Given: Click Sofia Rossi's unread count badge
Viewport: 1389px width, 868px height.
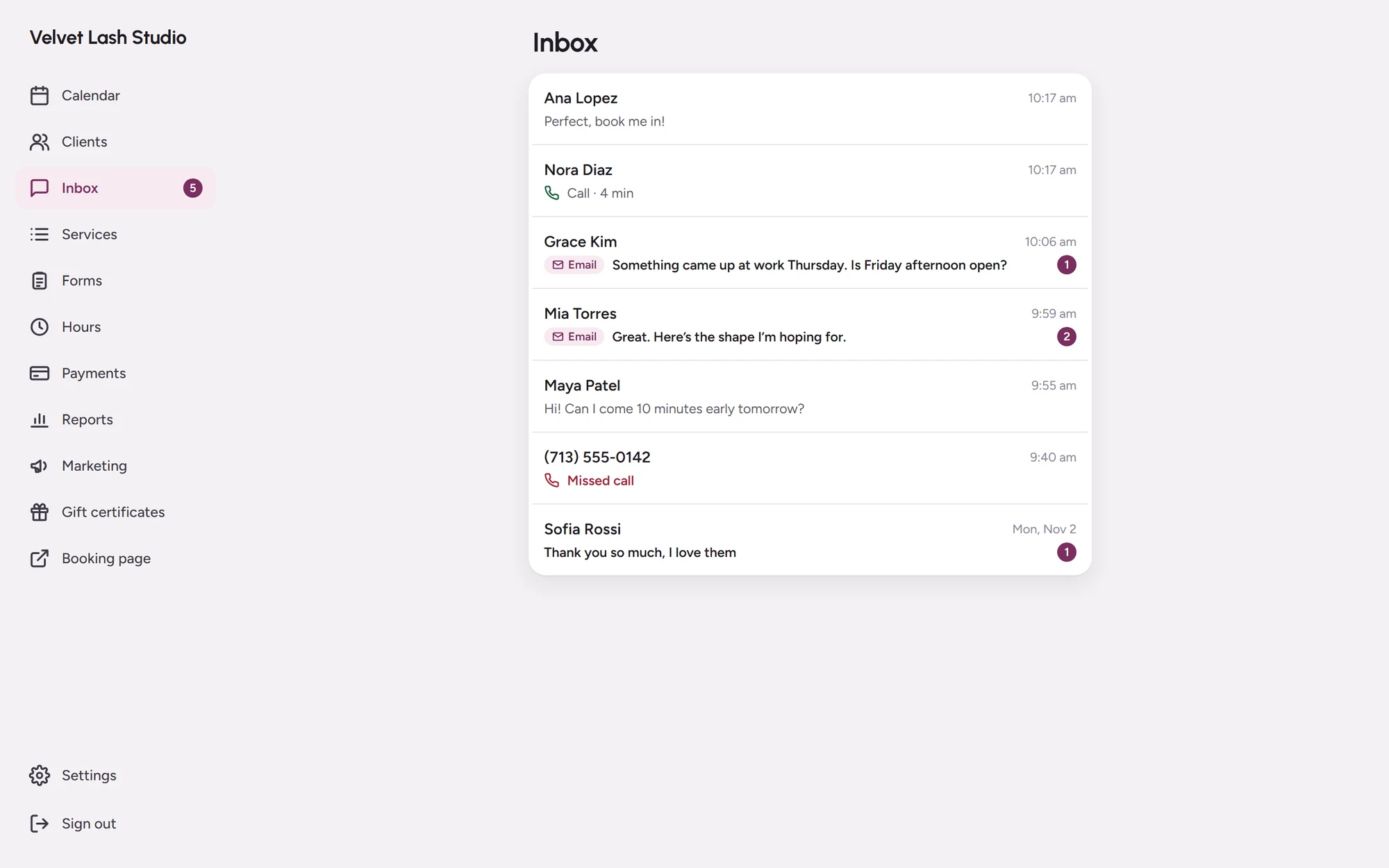Looking at the screenshot, I should [x=1067, y=553].
